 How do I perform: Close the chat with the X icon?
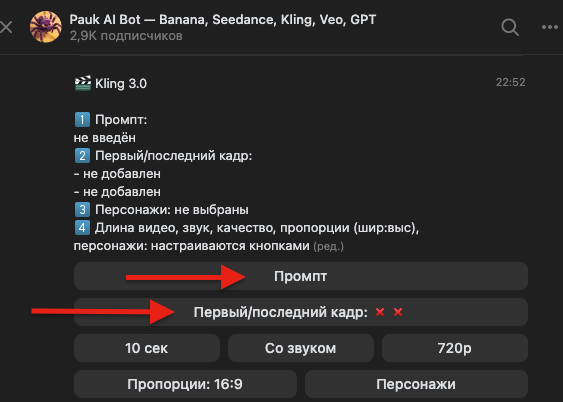tap(6, 27)
